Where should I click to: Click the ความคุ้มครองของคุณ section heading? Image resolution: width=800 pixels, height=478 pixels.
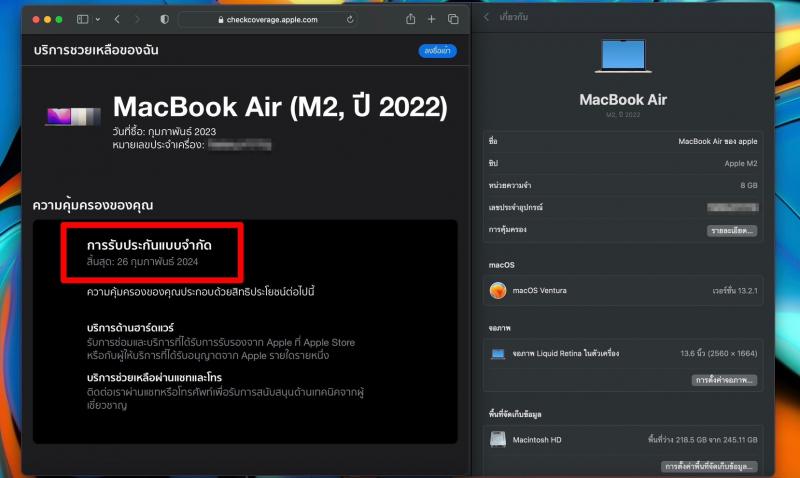[93, 205]
